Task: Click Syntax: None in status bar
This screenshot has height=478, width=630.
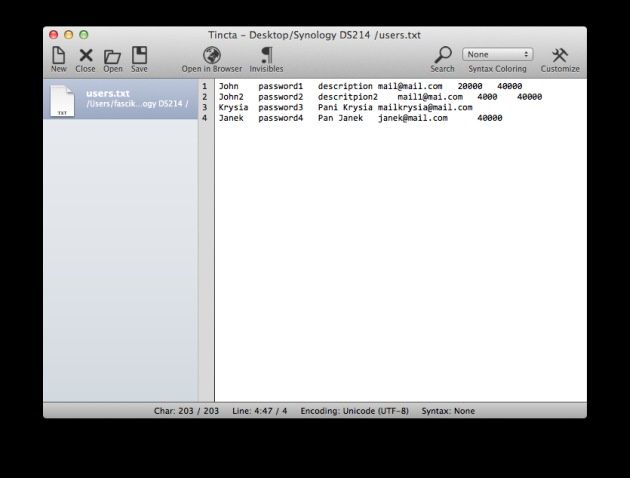Action: coord(448,411)
